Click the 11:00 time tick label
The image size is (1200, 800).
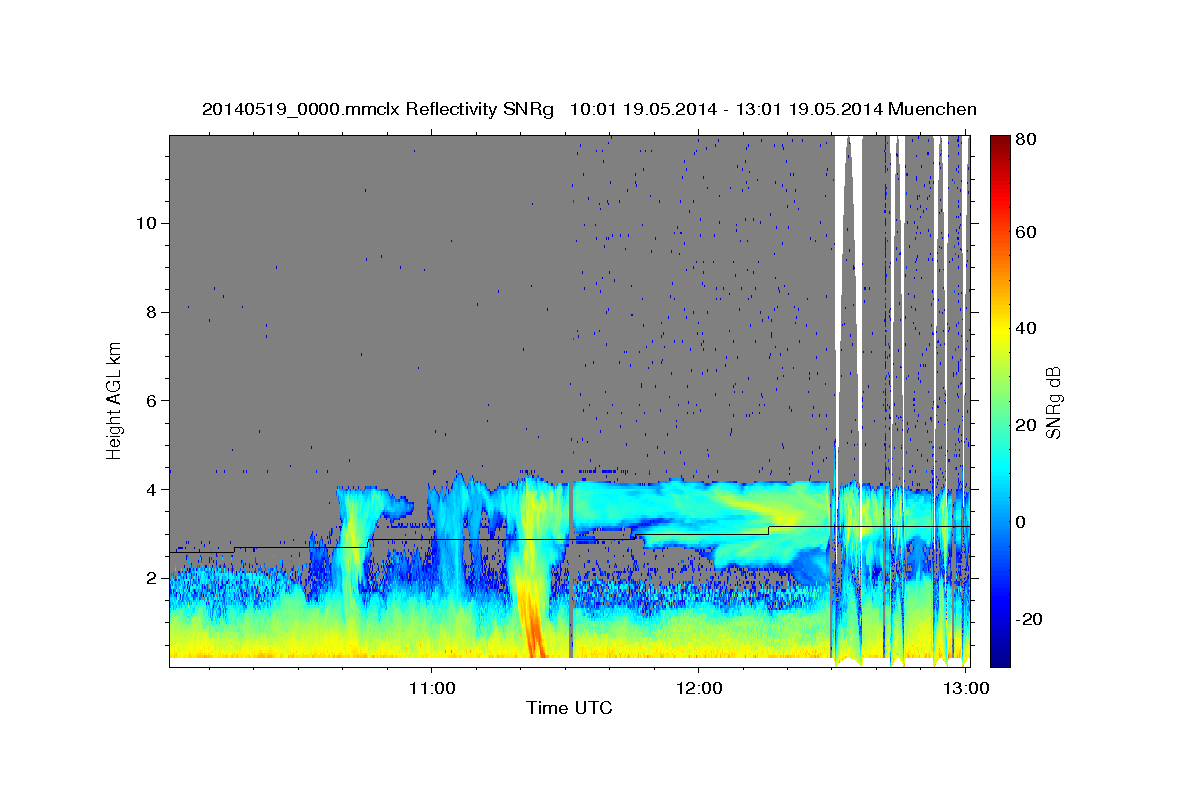(x=431, y=689)
